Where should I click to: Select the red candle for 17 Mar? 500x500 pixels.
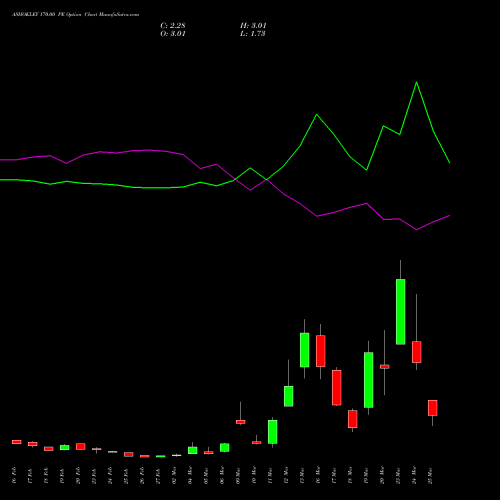point(337,388)
